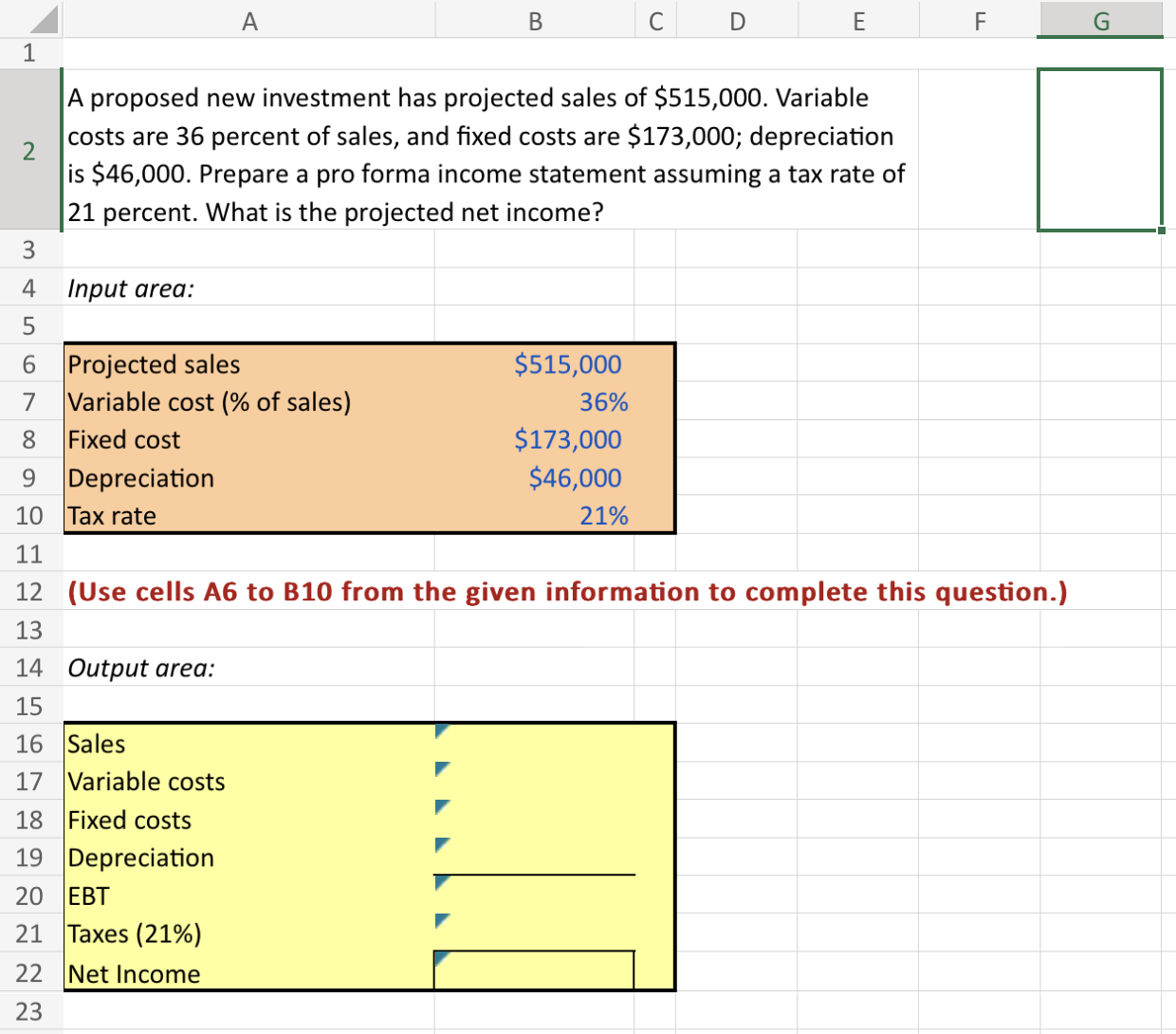
Task: Select the empty Depreciation output cell B19
Action: point(535,857)
